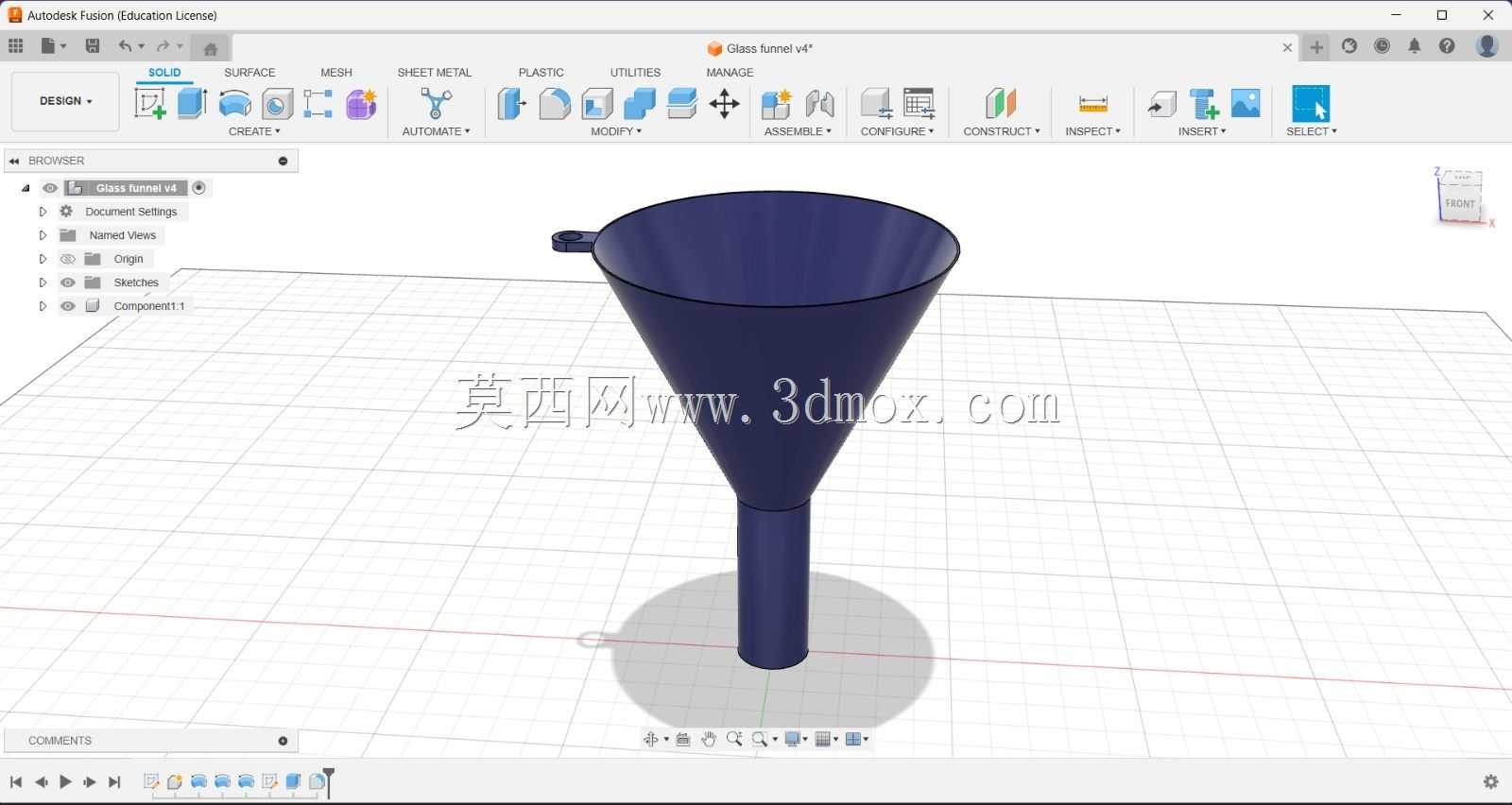Switch to the UTILITIES tab
This screenshot has width=1512, height=805.
point(635,73)
